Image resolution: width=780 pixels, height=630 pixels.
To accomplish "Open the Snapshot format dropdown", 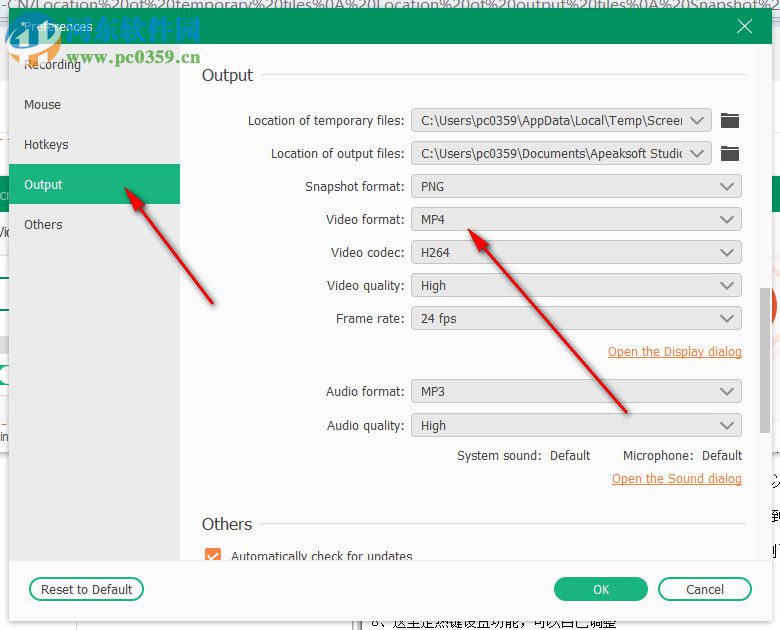I will 576,187.
